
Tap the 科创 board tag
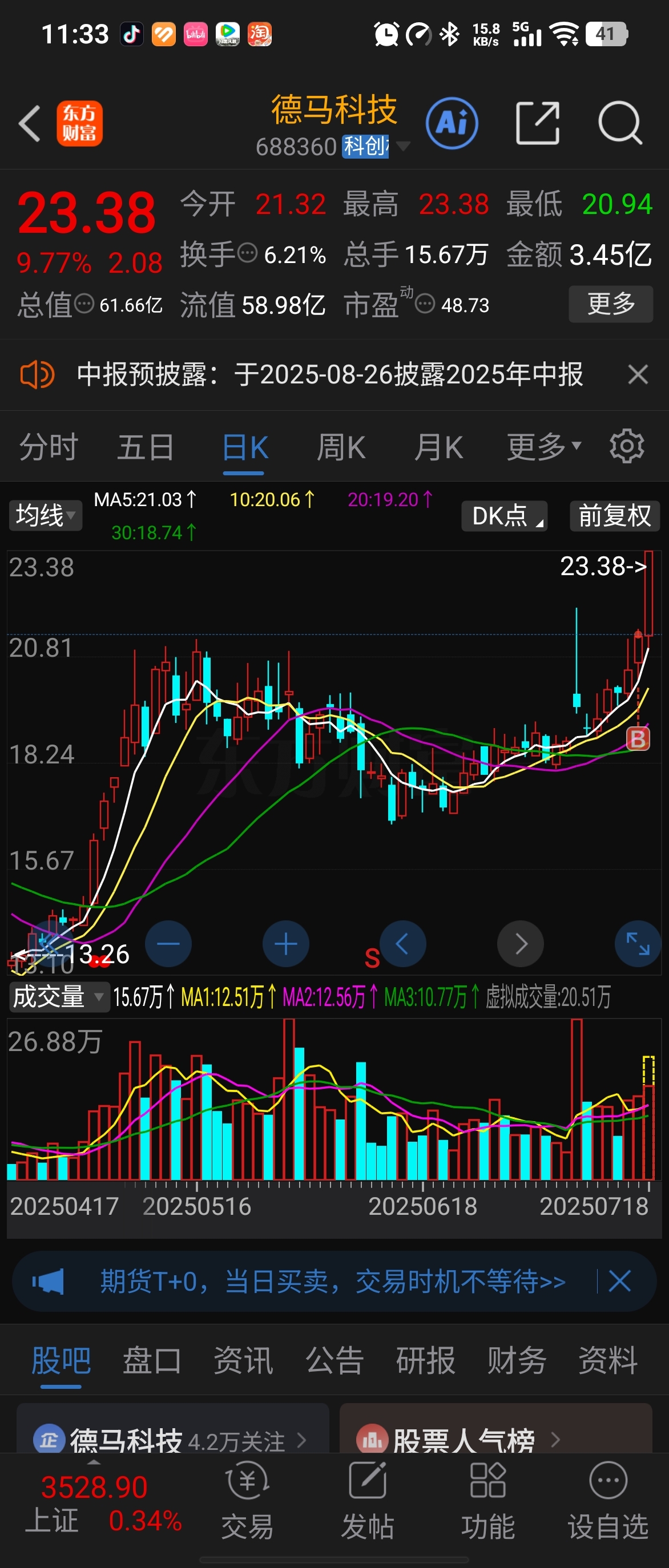pos(365,146)
